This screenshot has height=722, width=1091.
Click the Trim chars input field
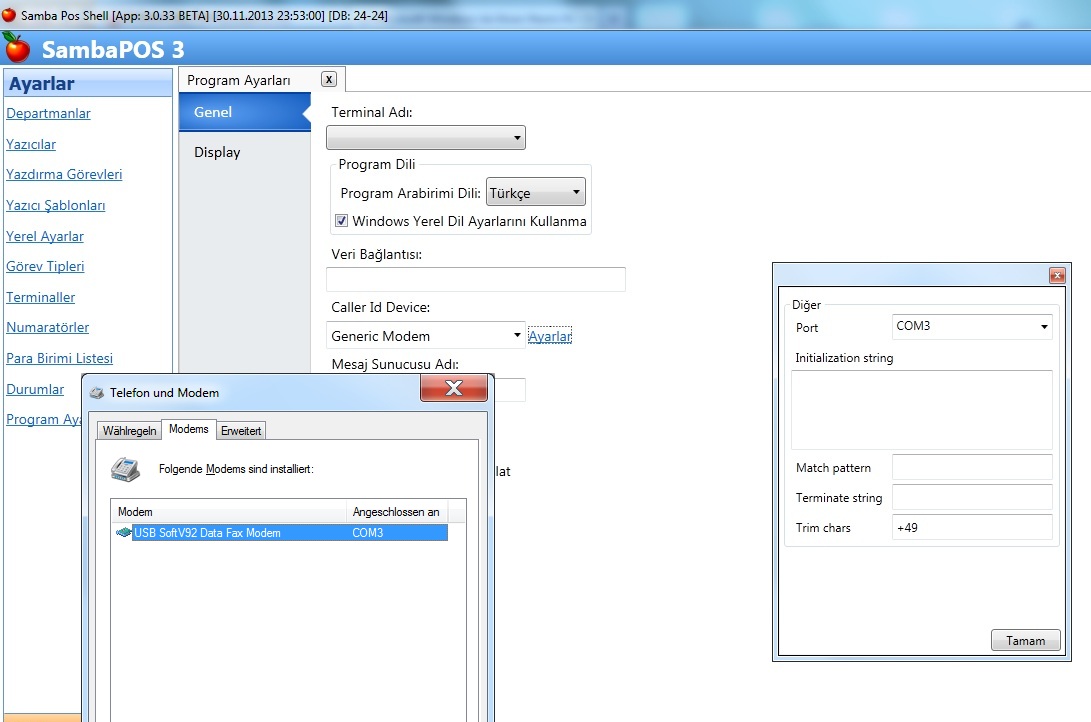pyautogui.click(x=971, y=527)
